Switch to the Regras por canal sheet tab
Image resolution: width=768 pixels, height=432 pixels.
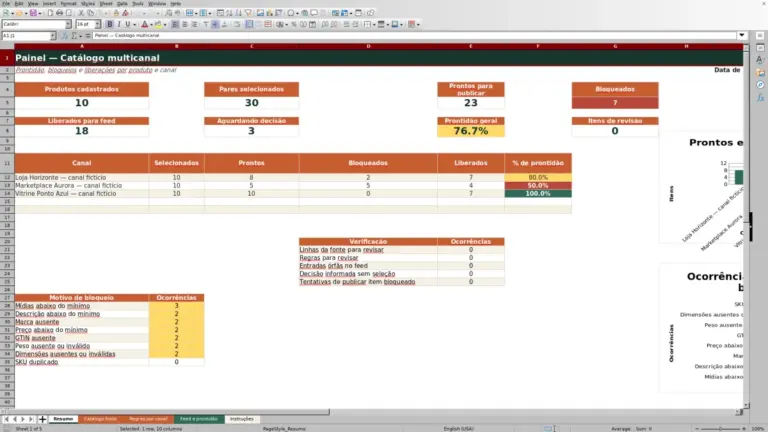click(x=148, y=419)
